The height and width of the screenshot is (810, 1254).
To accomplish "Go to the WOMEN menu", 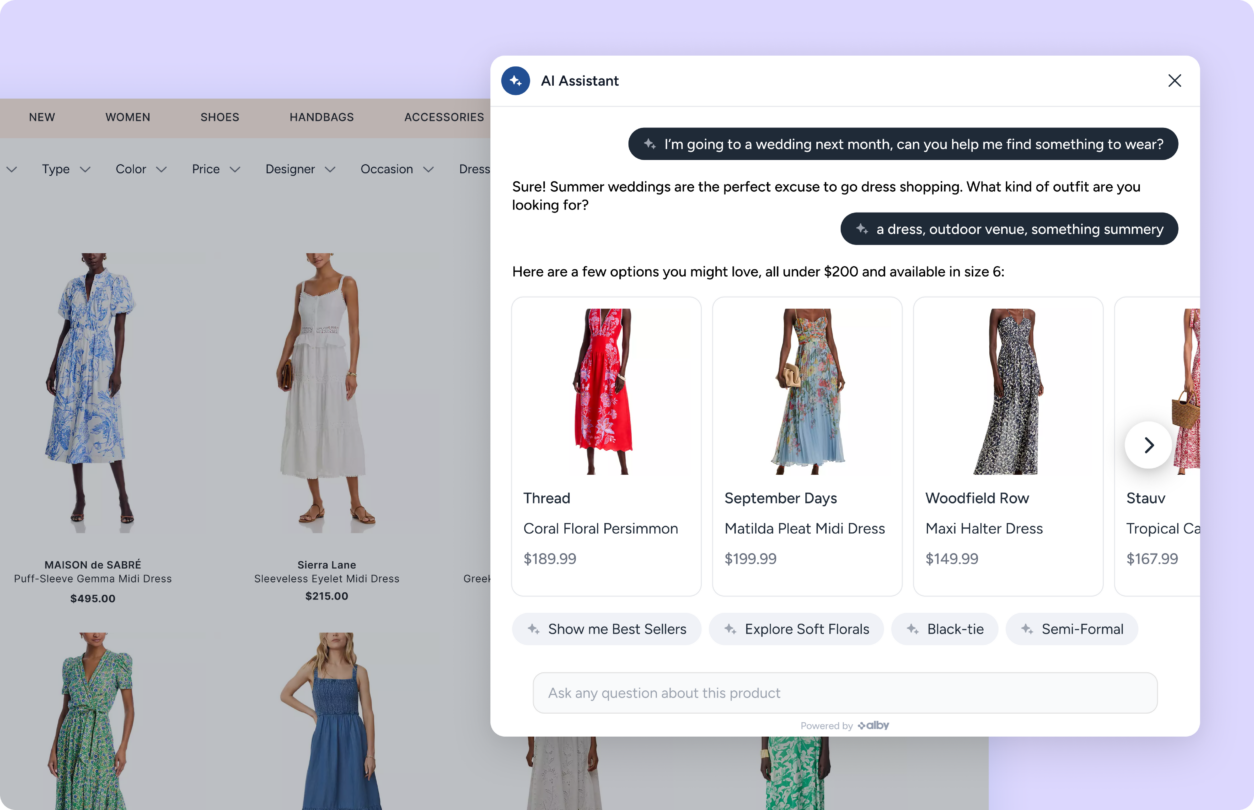I will coord(128,117).
